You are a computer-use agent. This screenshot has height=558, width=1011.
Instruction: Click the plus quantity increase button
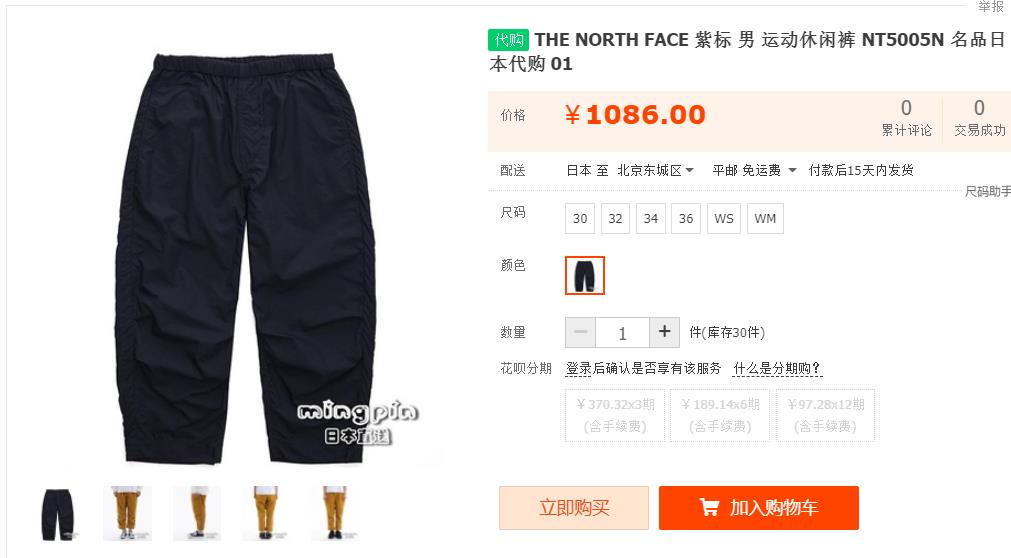[x=664, y=332]
